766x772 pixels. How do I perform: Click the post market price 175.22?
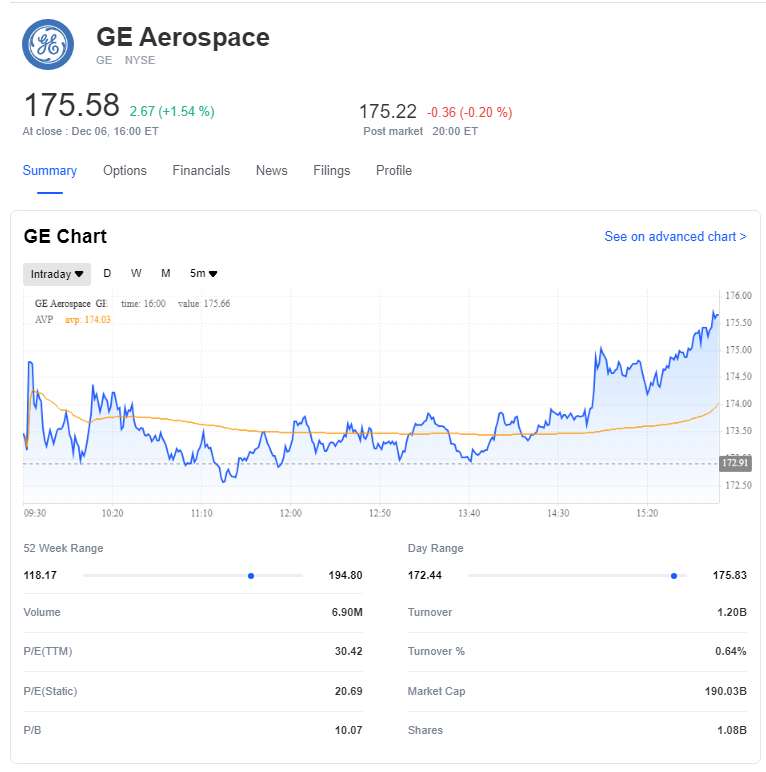[387, 112]
